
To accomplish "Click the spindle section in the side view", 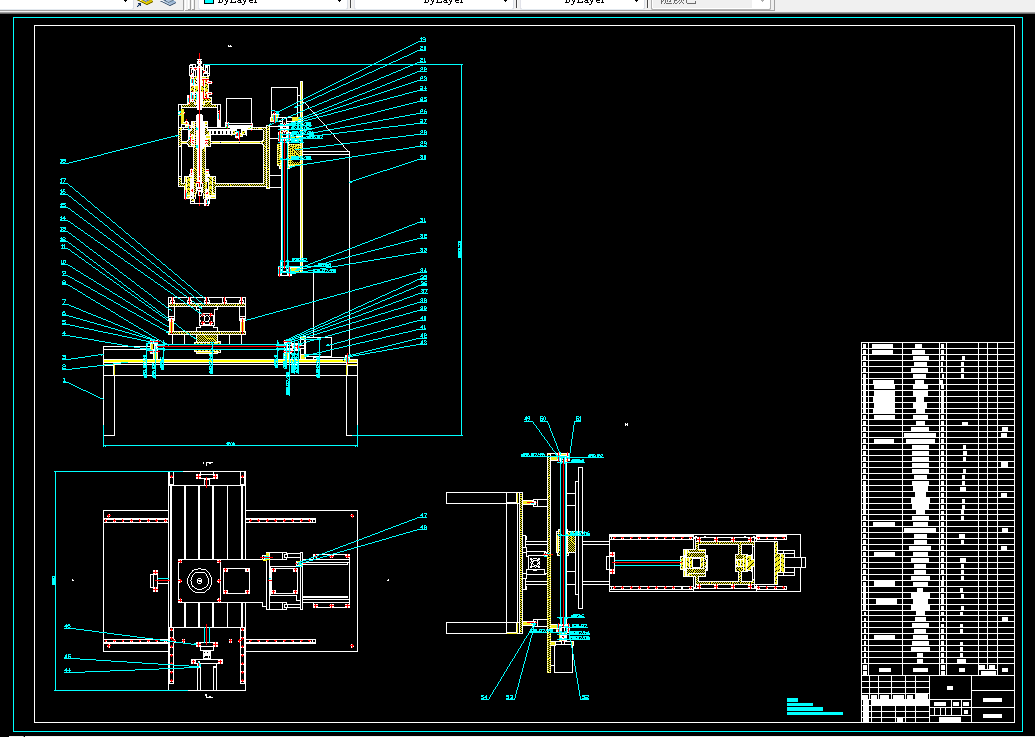I will point(694,563).
